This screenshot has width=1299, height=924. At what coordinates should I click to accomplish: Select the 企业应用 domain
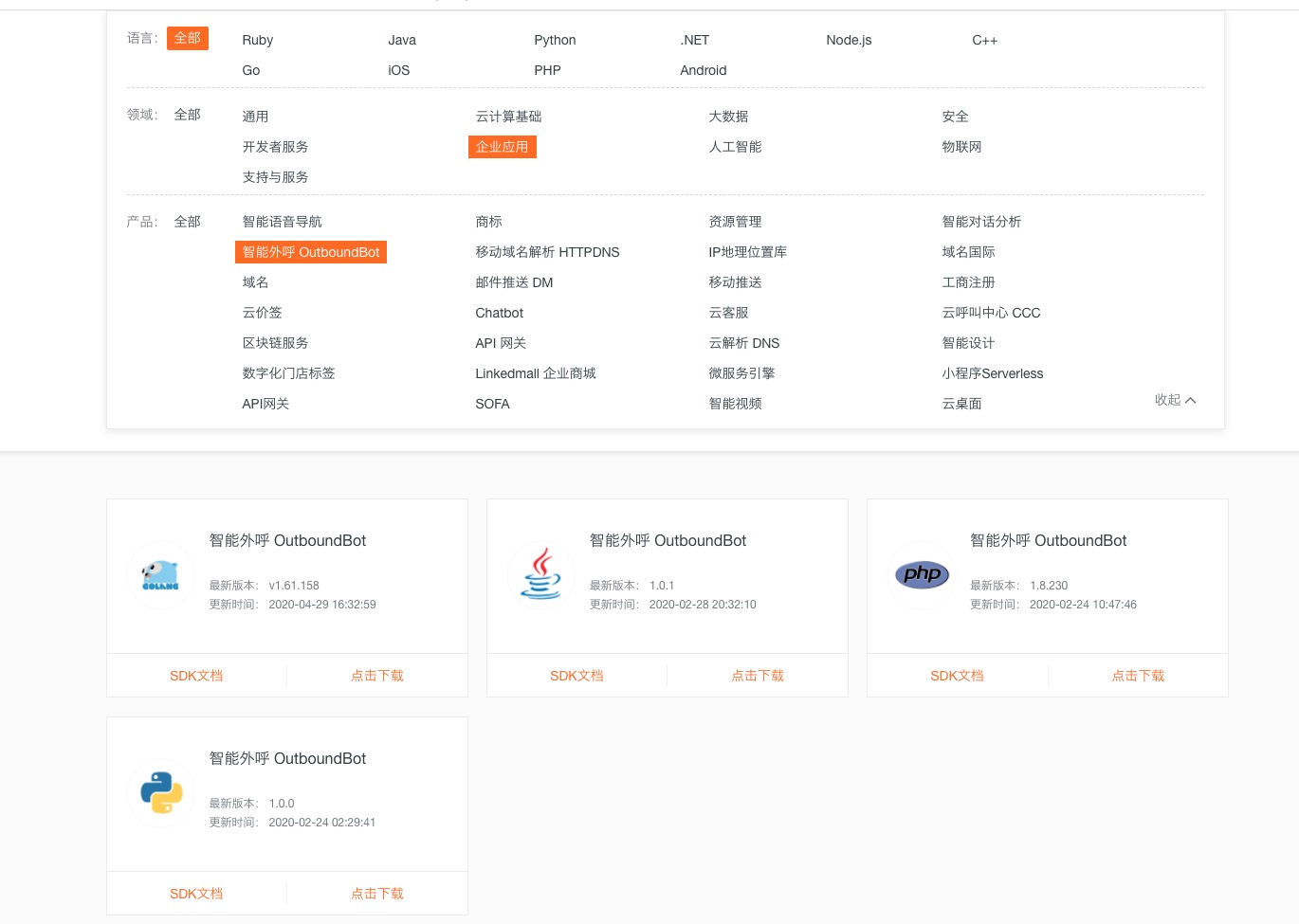pos(503,147)
